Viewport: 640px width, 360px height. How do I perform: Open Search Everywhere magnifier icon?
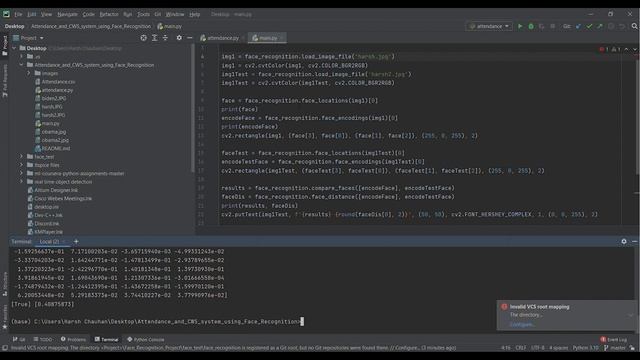pos(634,26)
